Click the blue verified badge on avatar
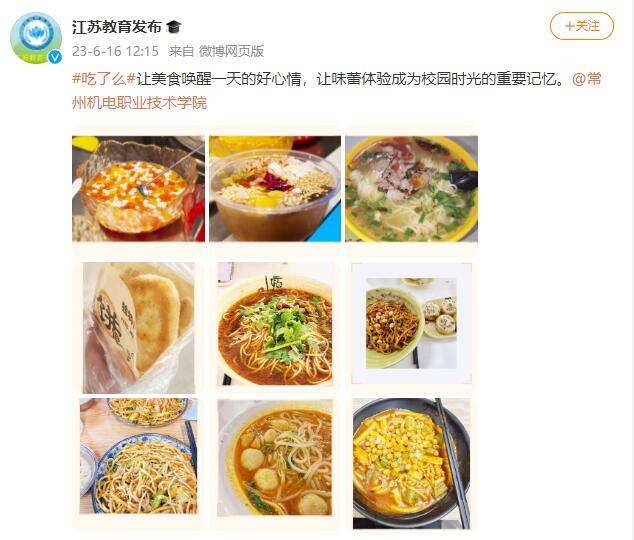This screenshot has width=634, height=540. pos(55,57)
